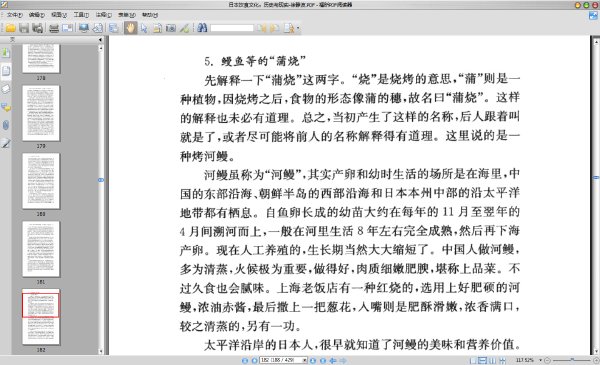Click the email document toolbar icon
600x365 pixels.
(67, 28)
